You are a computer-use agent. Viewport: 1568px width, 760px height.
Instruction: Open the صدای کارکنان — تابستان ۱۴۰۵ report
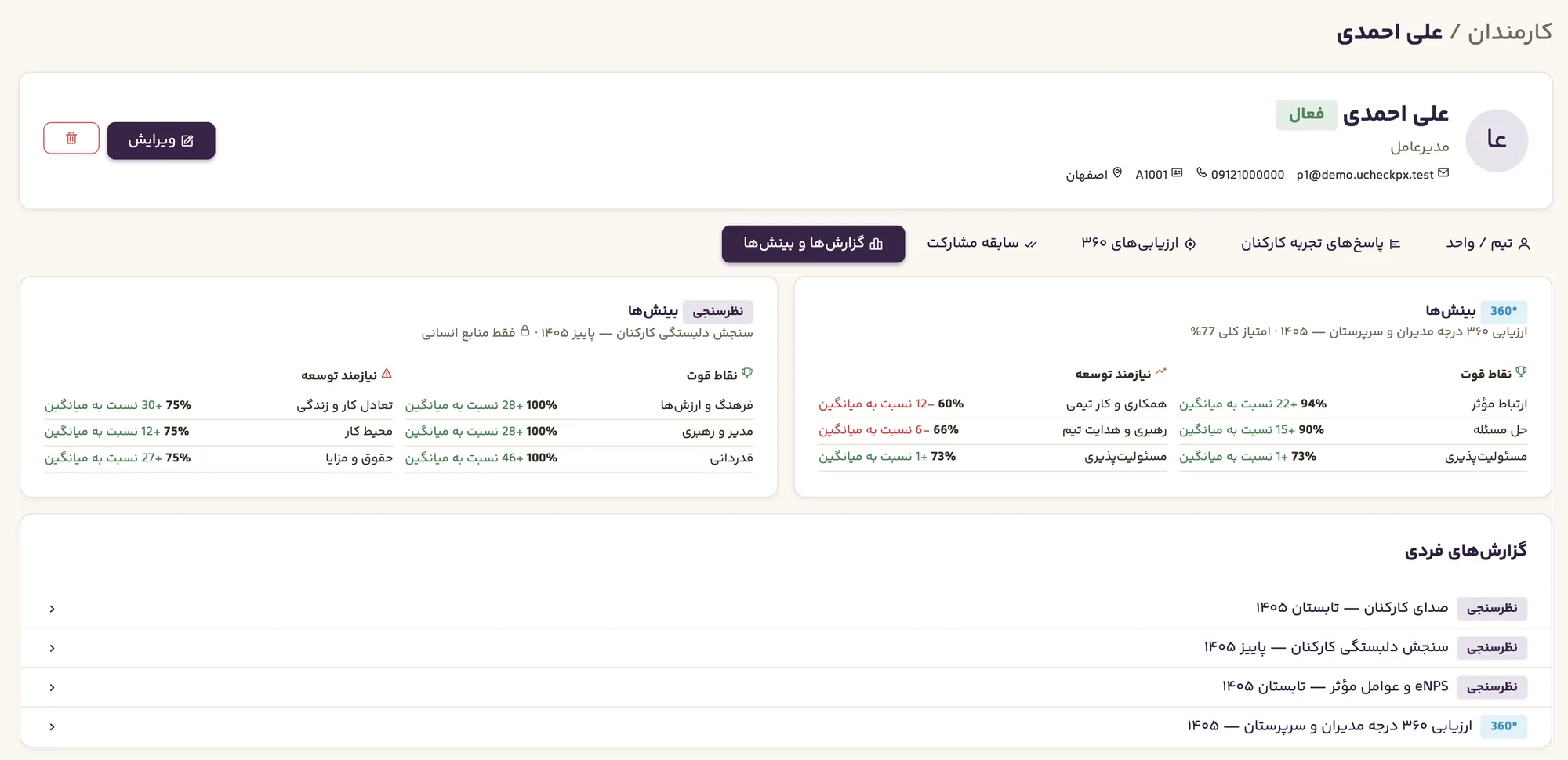786,609
